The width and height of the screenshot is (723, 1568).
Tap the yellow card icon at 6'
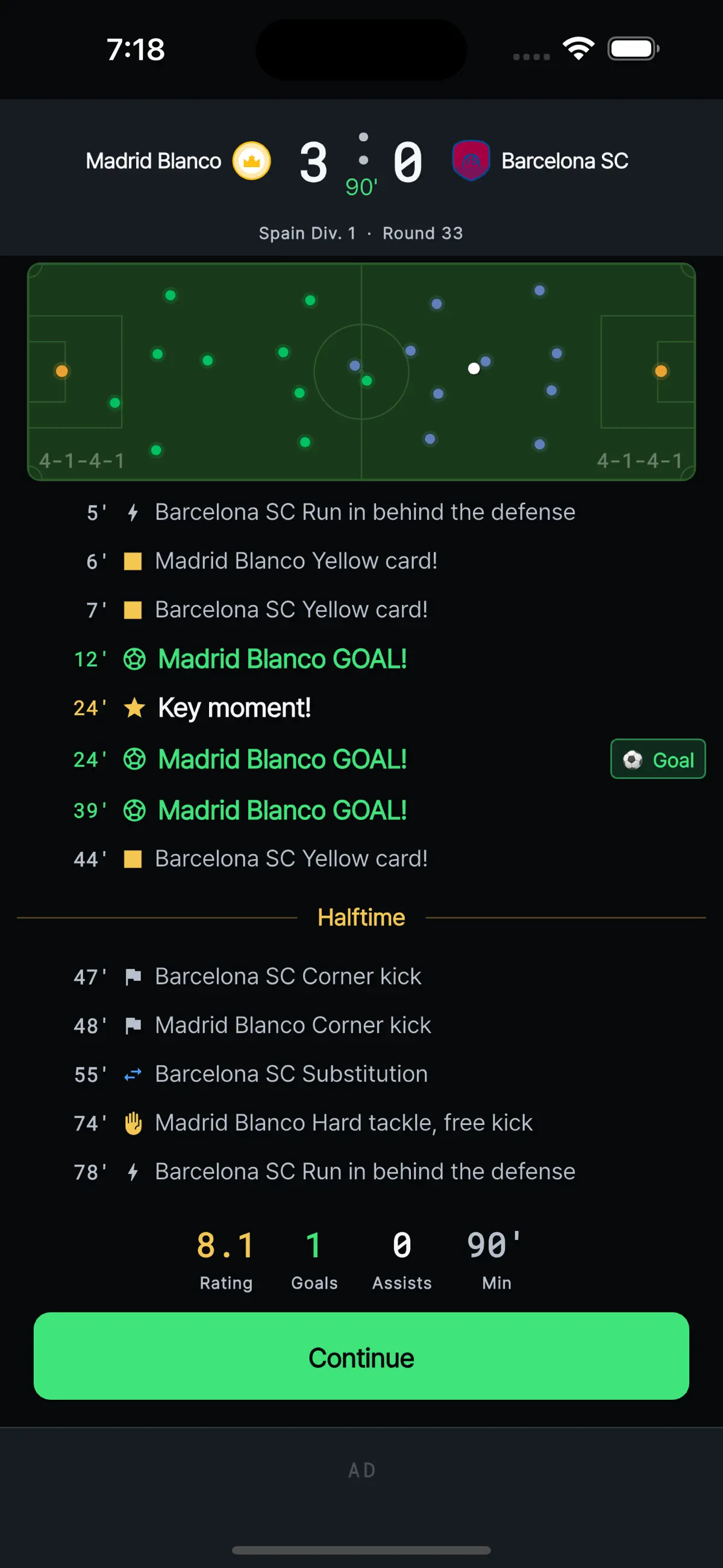click(x=133, y=561)
